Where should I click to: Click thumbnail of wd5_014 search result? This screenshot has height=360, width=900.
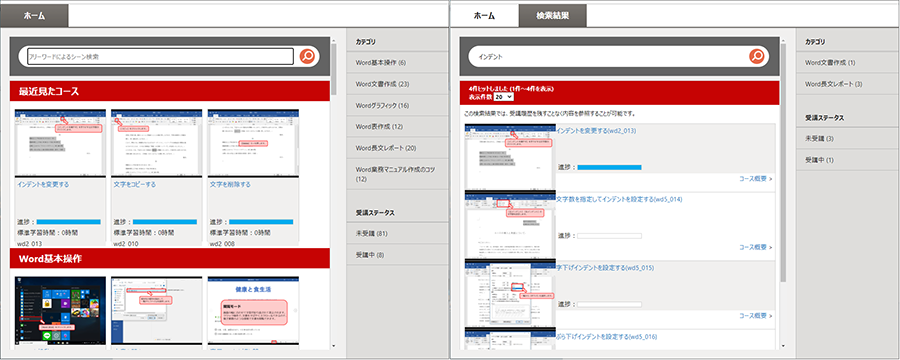tap(510, 225)
